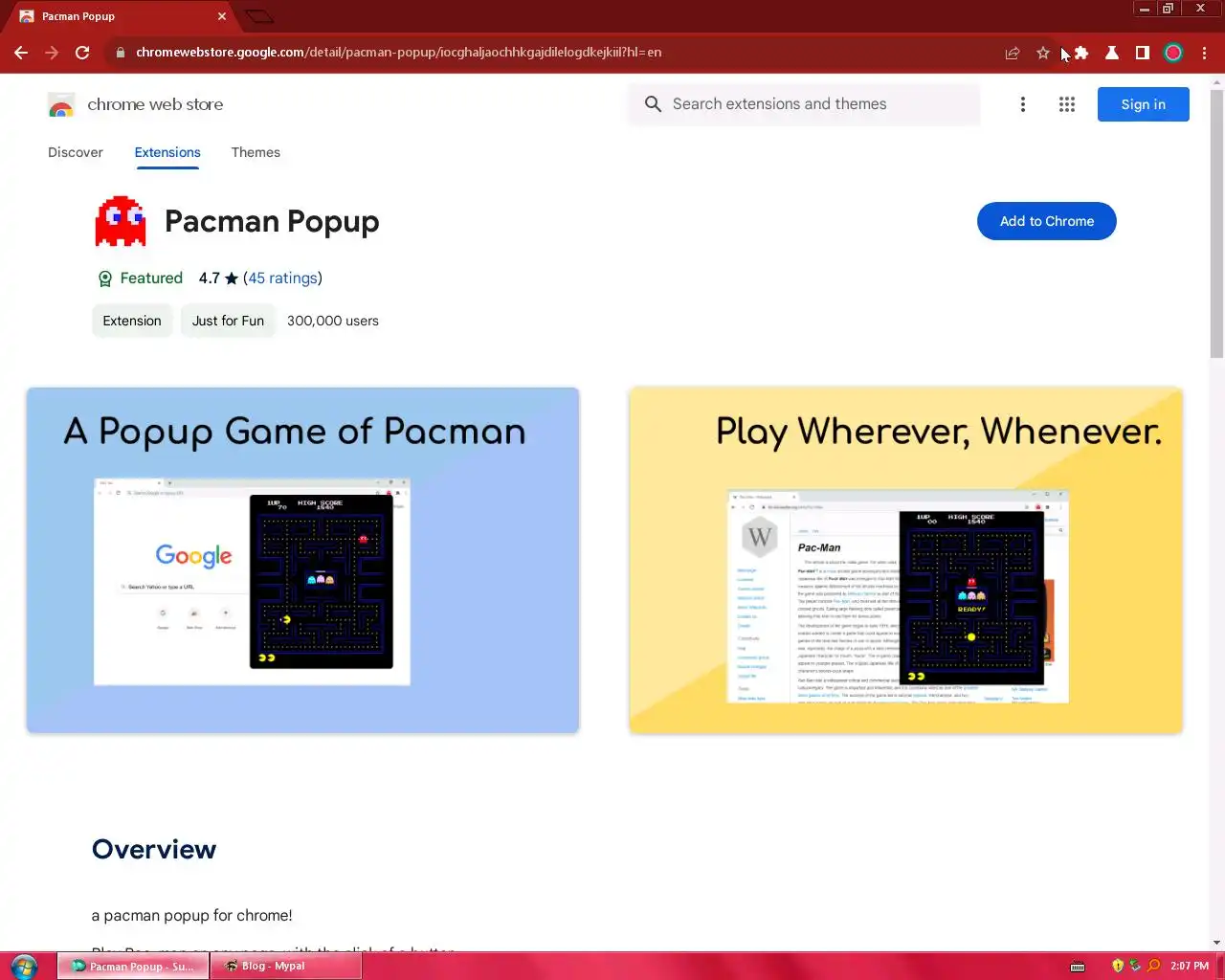
Task: Click the Featured label text
Action: (x=151, y=278)
